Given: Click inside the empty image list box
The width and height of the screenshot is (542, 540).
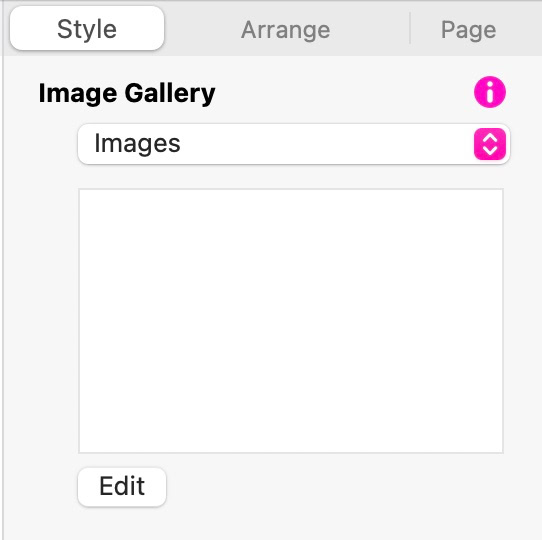Looking at the screenshot, I should coord(291,320).
